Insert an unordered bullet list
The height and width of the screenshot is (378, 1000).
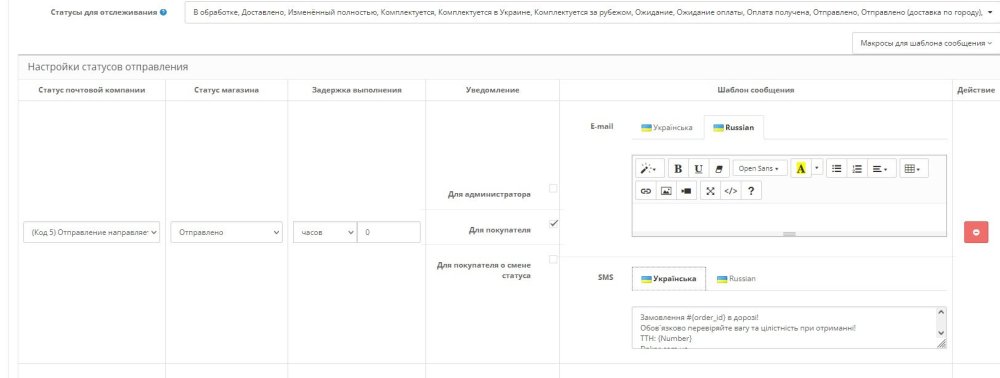pyautogui.click(x=837, y=169)
